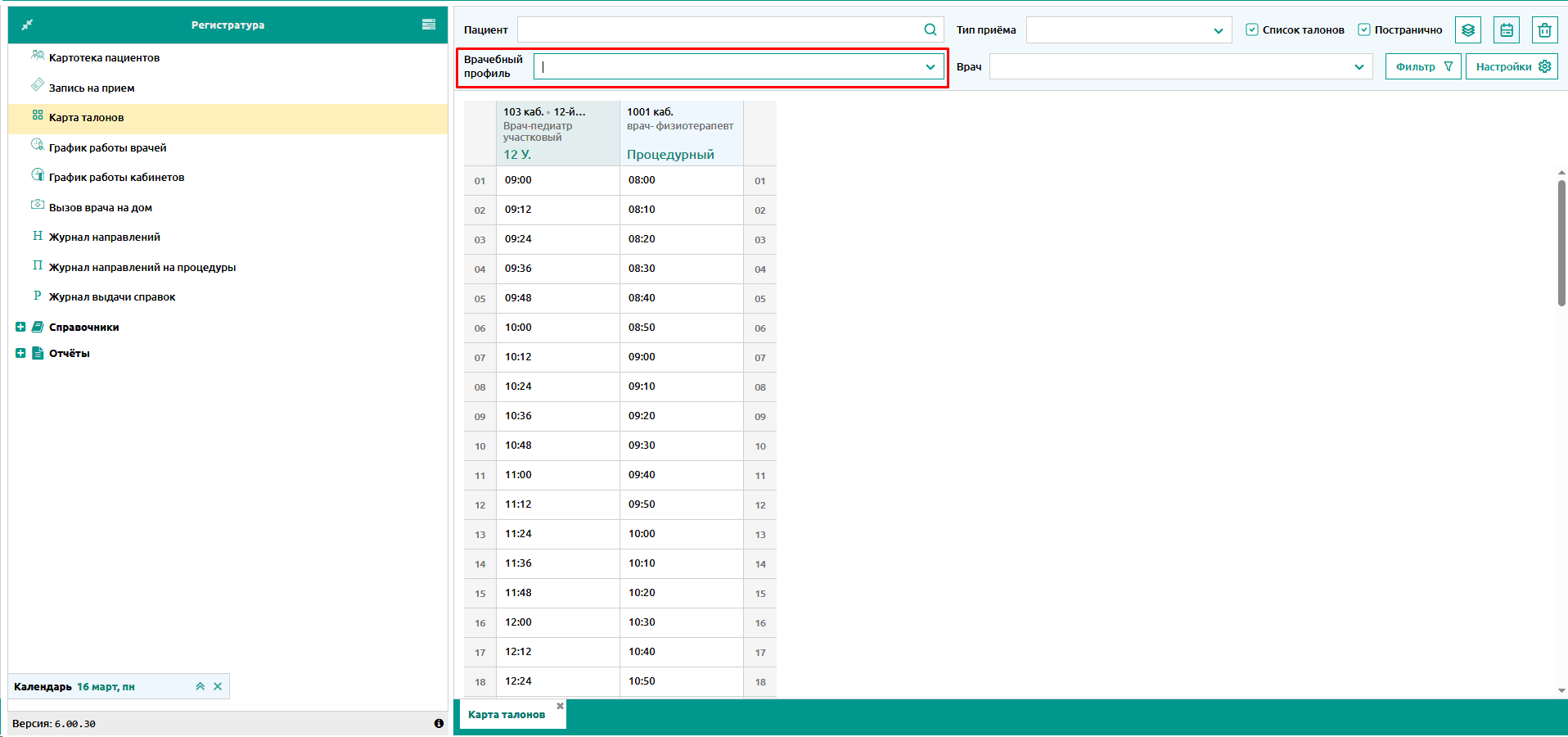Select the 09:00 slot for cabinet 103
1568x737 pixels.
click(557, 180)
